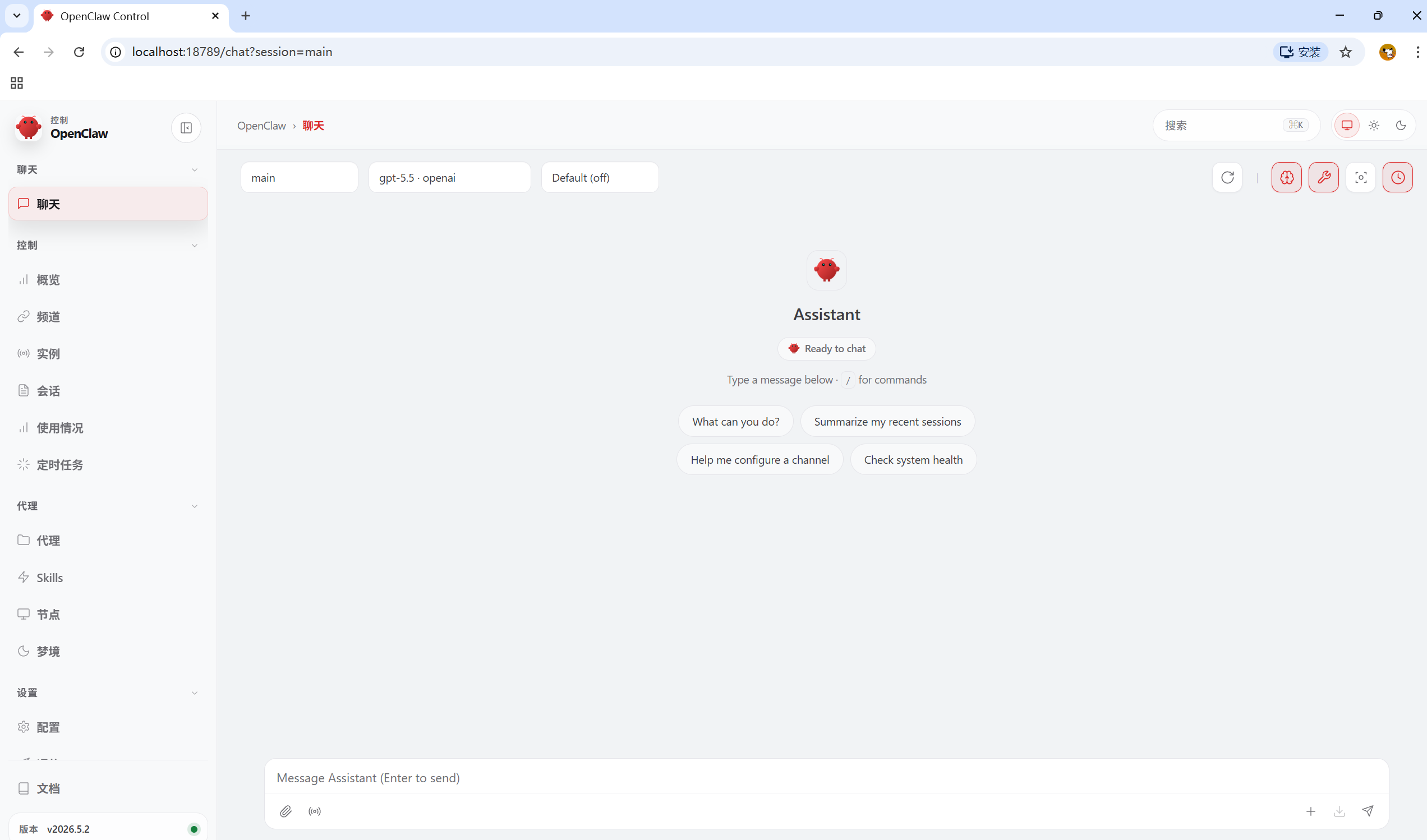The image size is (1427, 840).
Task: Open the 配置 configuration page
Action: 108,727
